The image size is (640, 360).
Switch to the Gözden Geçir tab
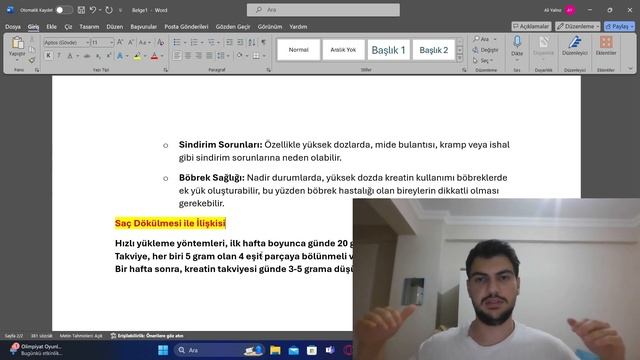[x=233, y=27]
